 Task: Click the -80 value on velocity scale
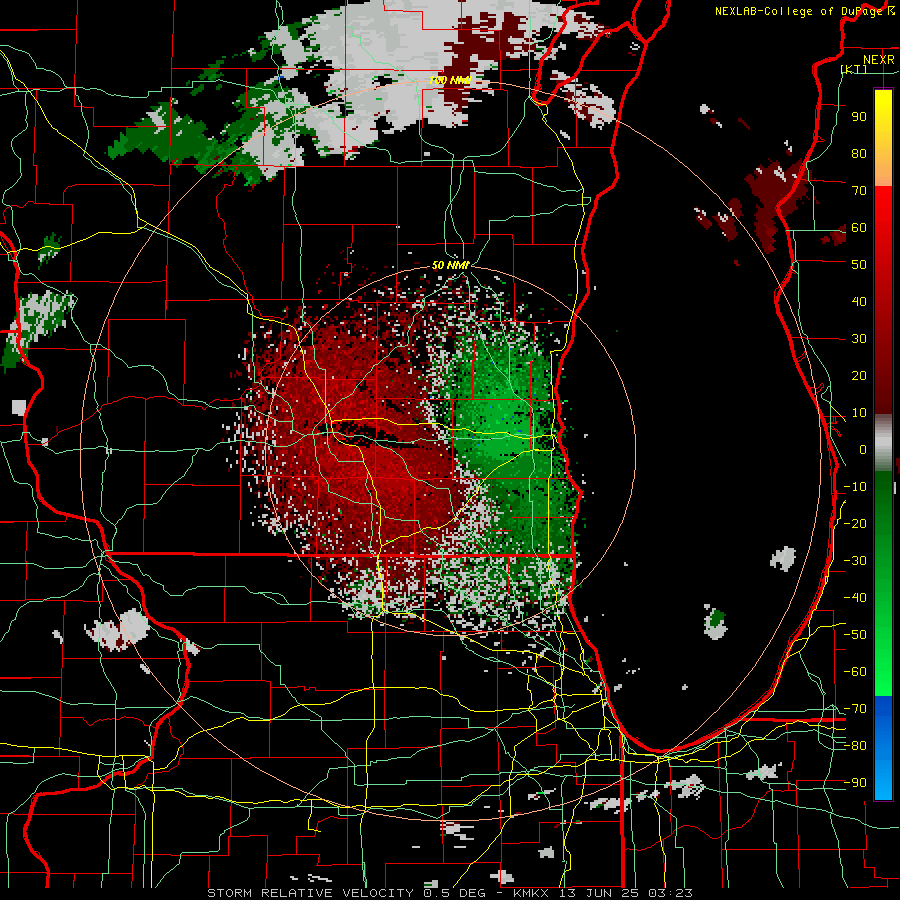(x=855, y=746)
